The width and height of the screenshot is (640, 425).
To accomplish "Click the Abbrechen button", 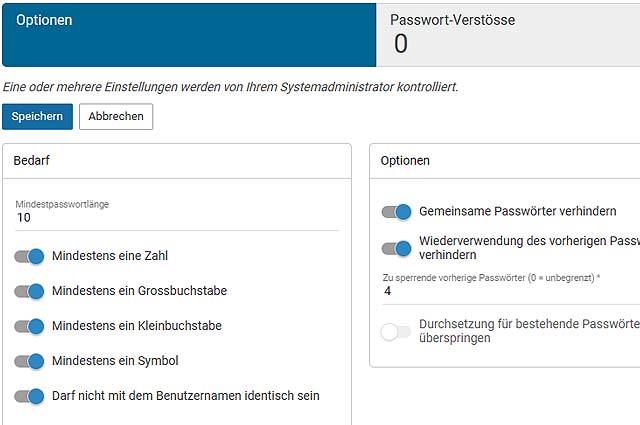I will [x=116, y=116].
